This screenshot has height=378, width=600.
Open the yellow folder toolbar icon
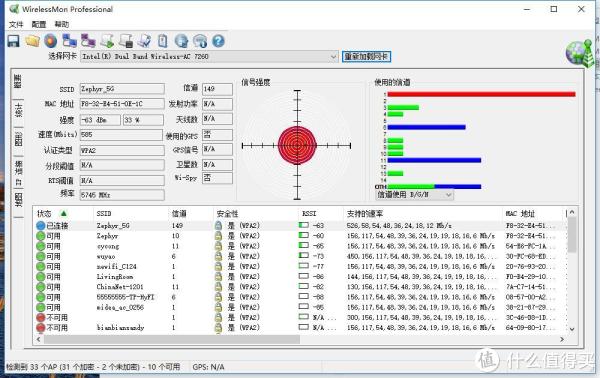coord(33,41)
